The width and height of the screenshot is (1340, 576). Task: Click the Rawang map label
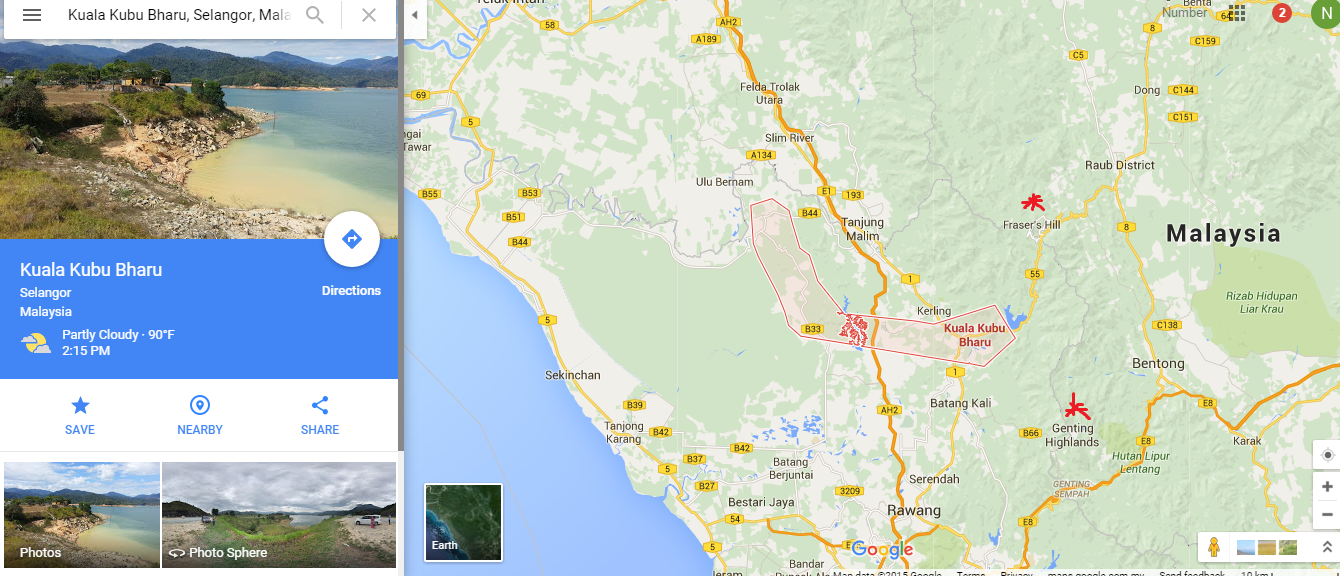click(915, 510)
